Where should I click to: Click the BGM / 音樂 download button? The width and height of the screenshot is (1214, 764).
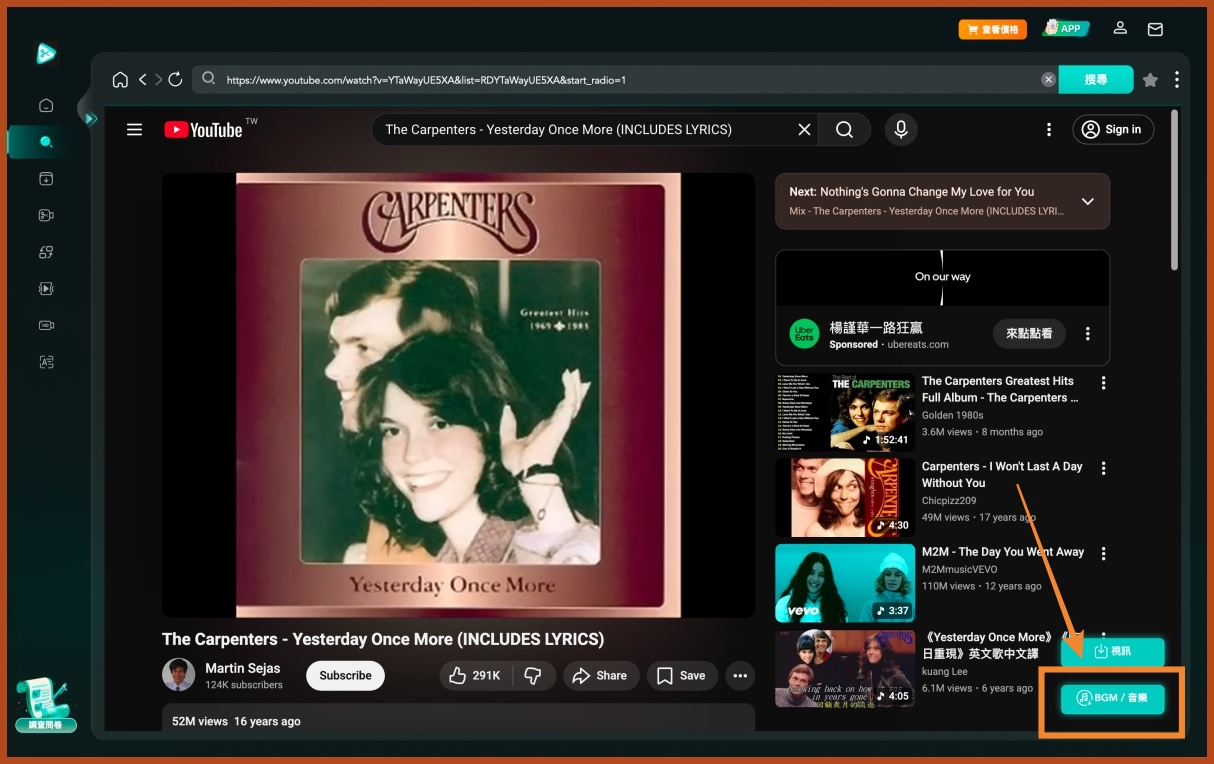click(1112, 698)
